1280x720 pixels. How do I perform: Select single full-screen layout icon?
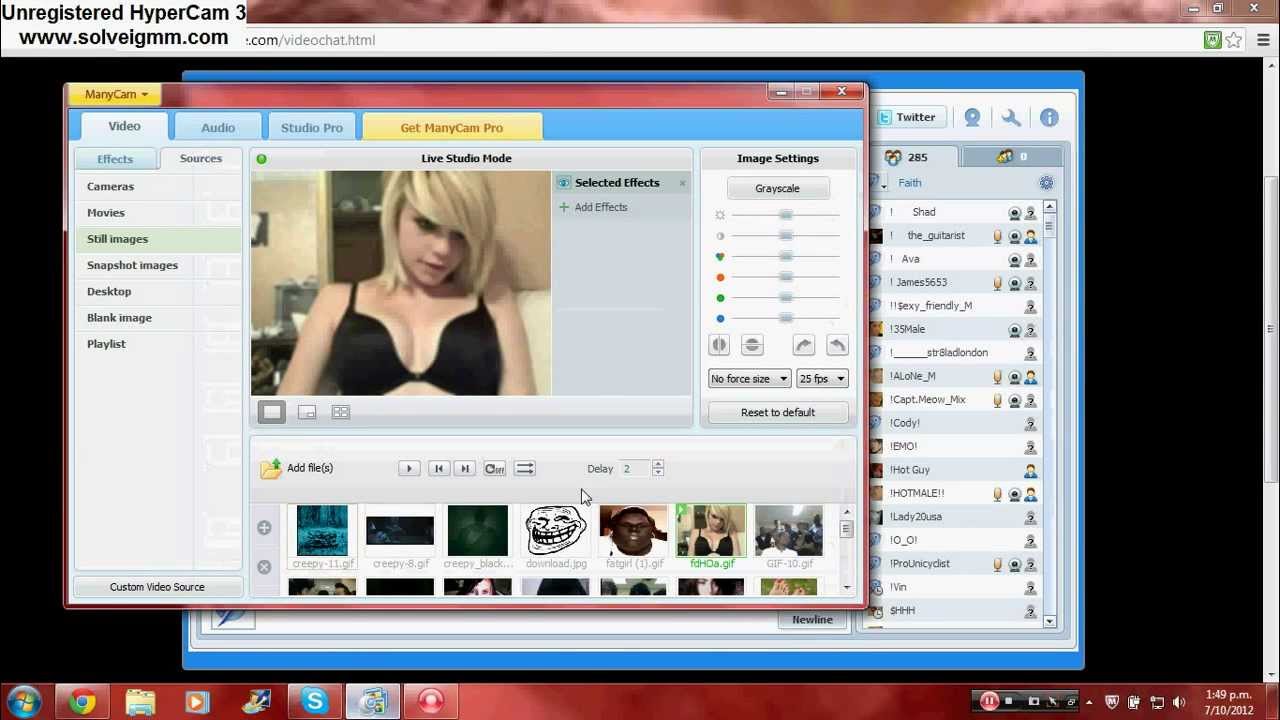click(x=272, y=412)
